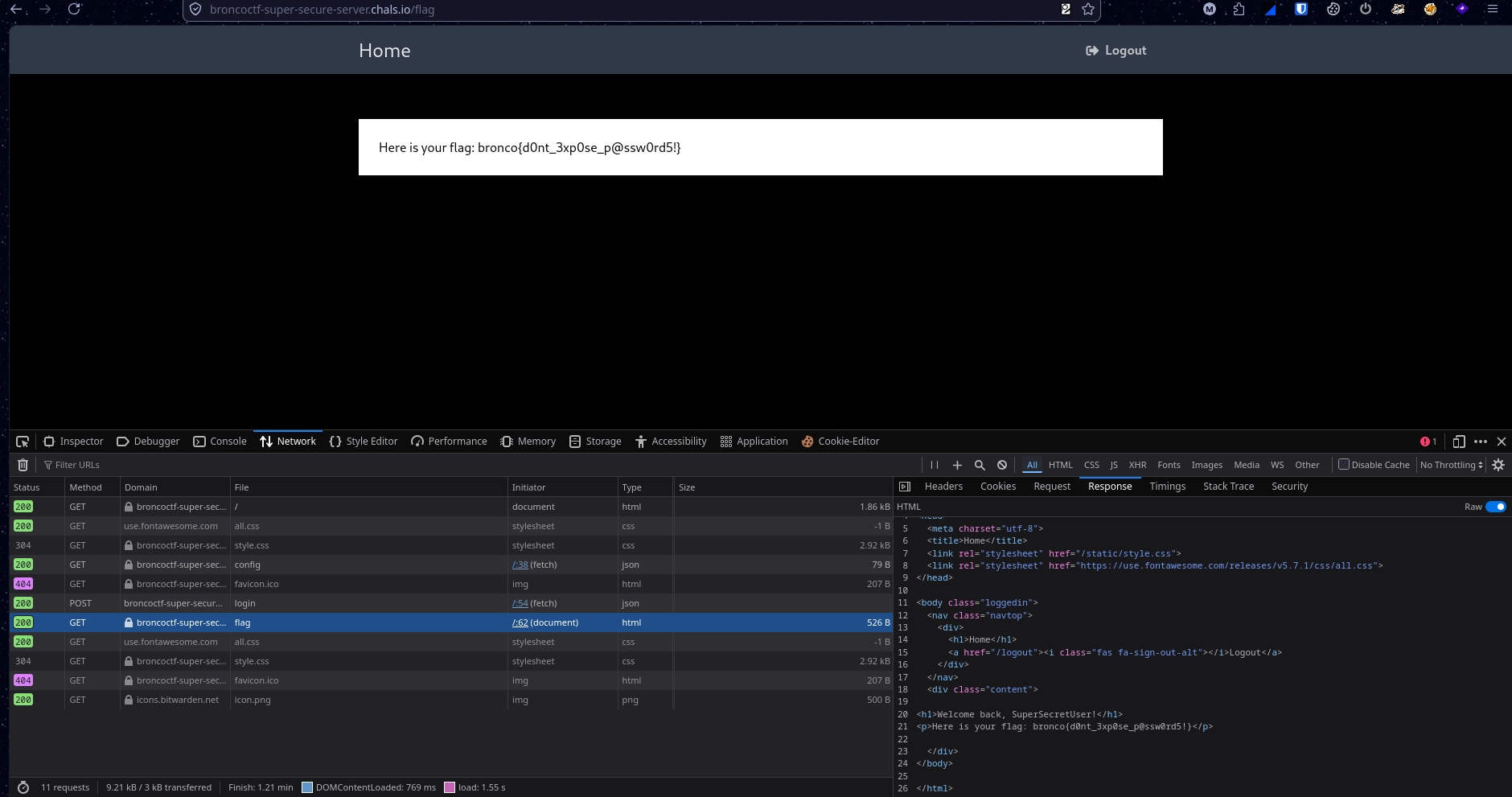Click the element picker icon in devtools

click(23, 442)
